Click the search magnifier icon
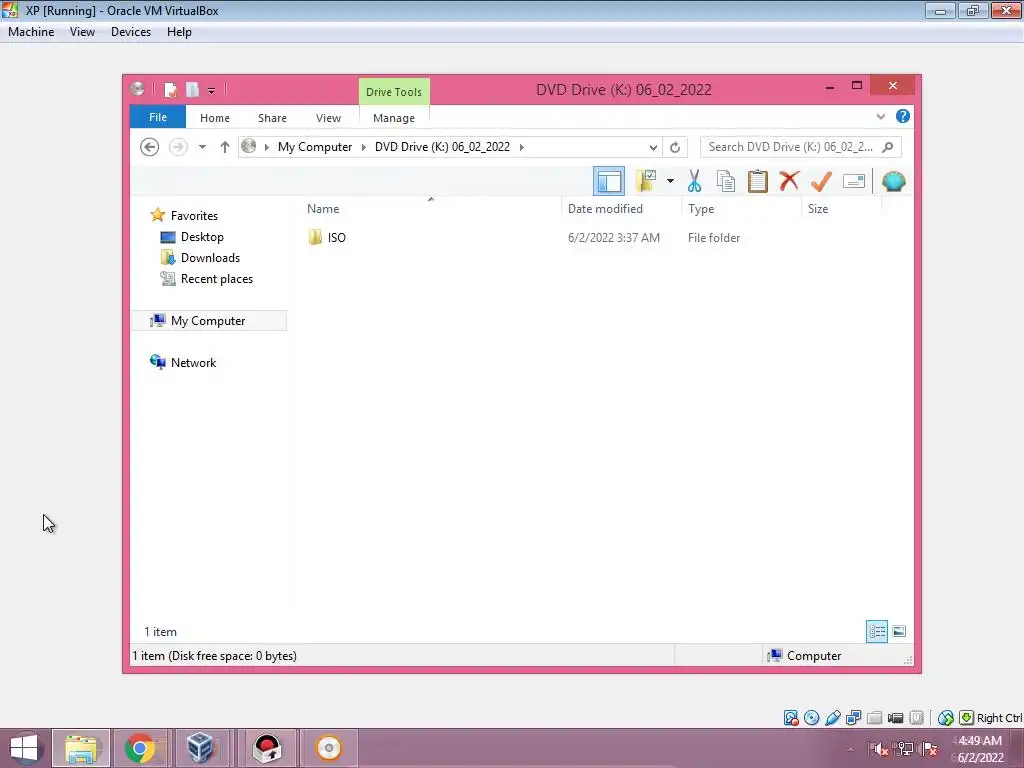Viewport: 1024px width, 768px height. coord(888,147)
